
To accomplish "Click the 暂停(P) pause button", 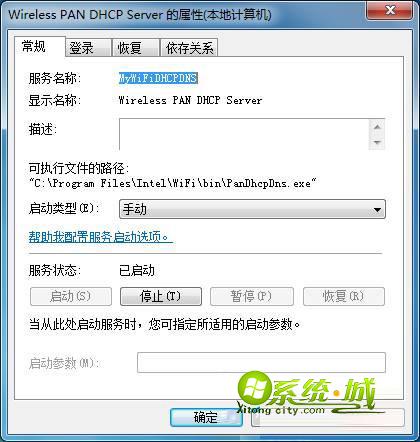I will click(252, 296).
